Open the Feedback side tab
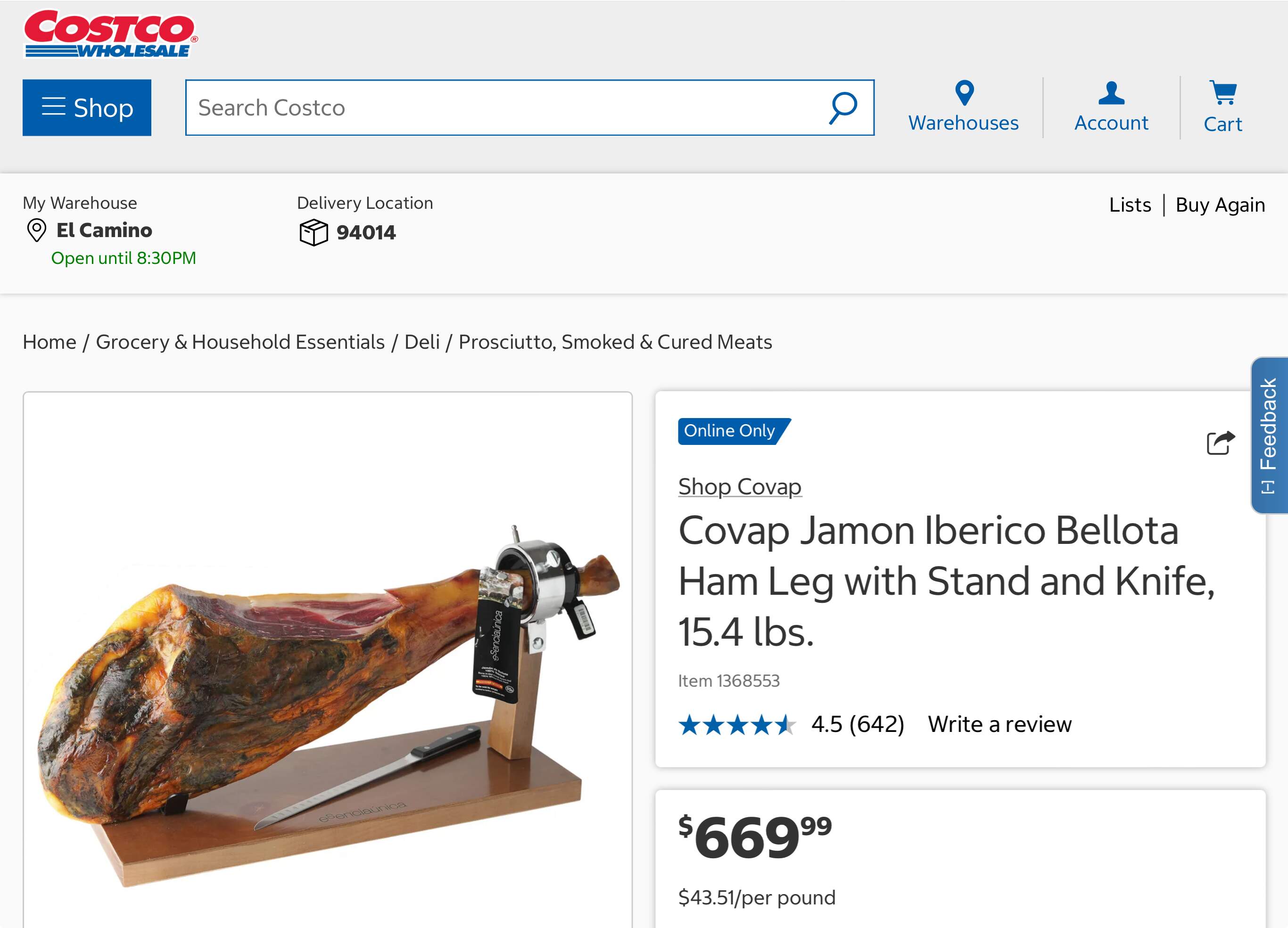The height and width of the screenshot is (928, 1288). (1269, 435)
